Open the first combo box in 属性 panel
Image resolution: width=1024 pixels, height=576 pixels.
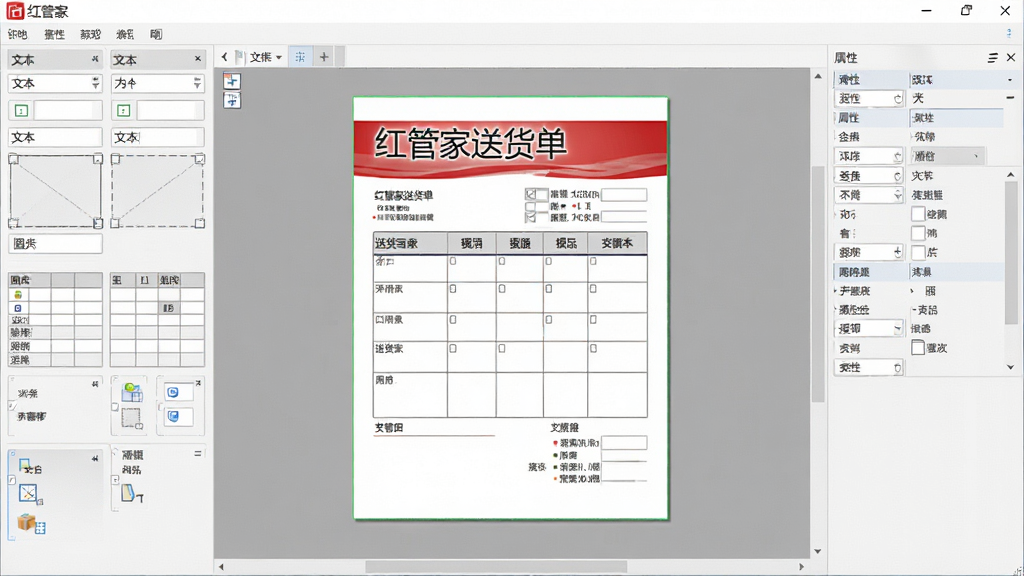[x=869, y=98]
